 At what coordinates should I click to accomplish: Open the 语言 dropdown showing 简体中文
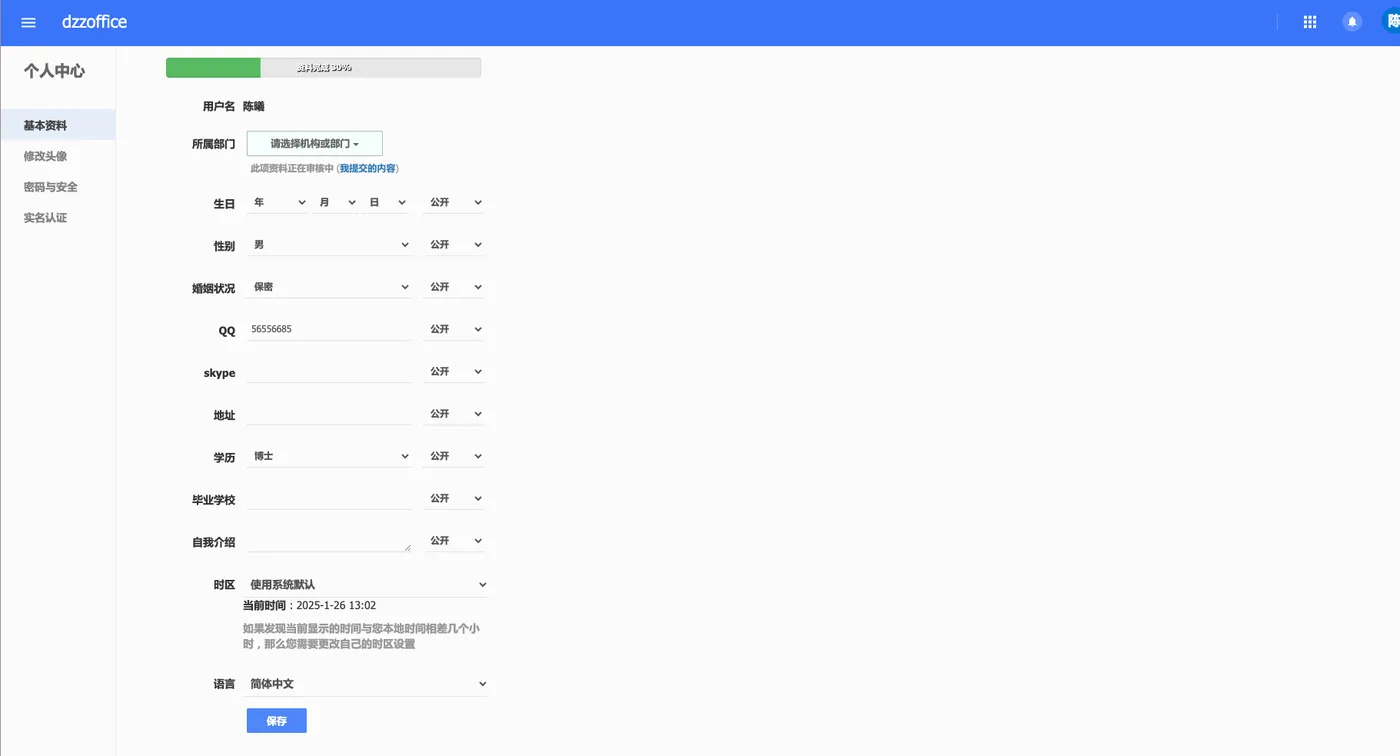[367, 684]
